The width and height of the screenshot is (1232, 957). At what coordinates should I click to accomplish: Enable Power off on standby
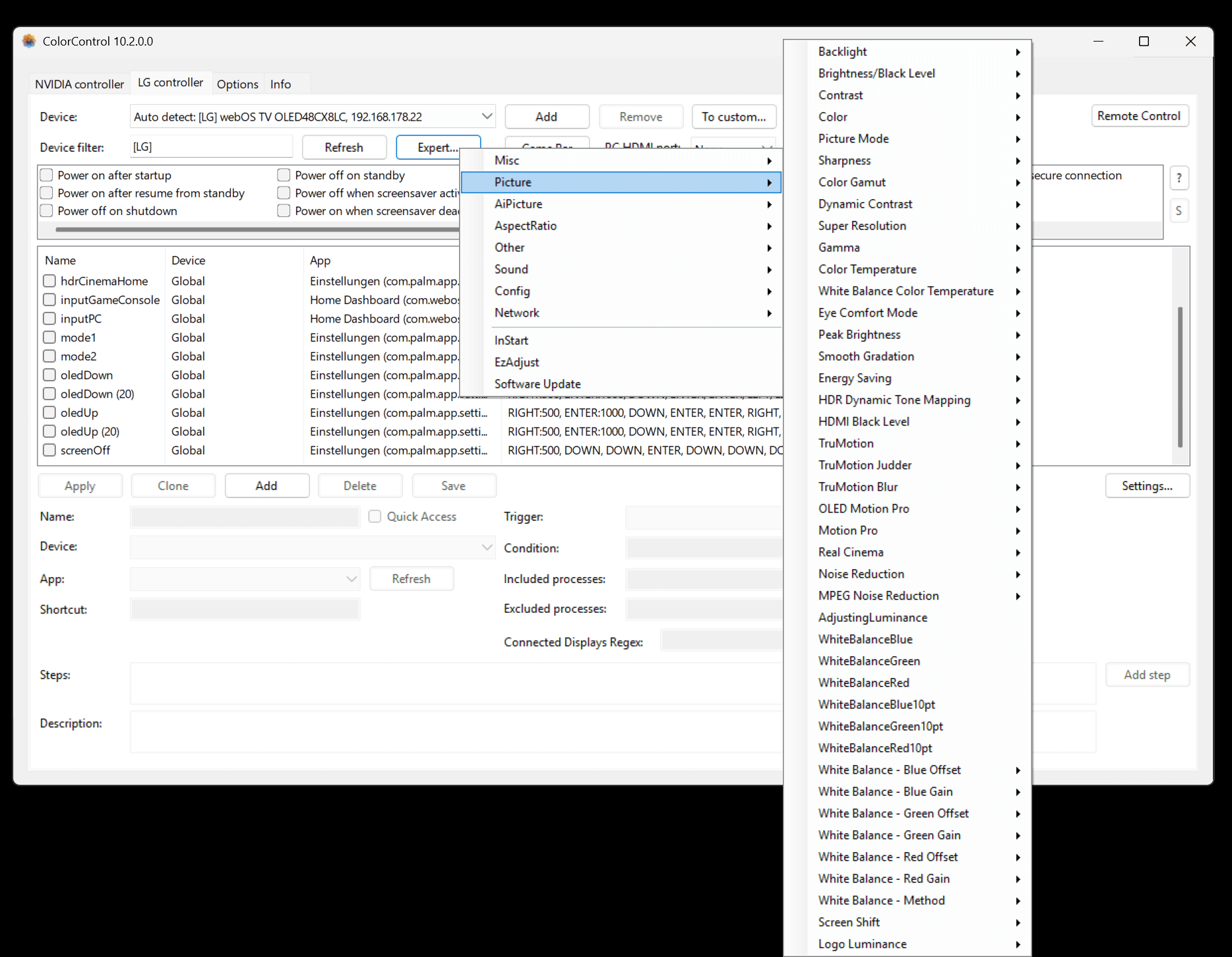click(x=284, y=175)
